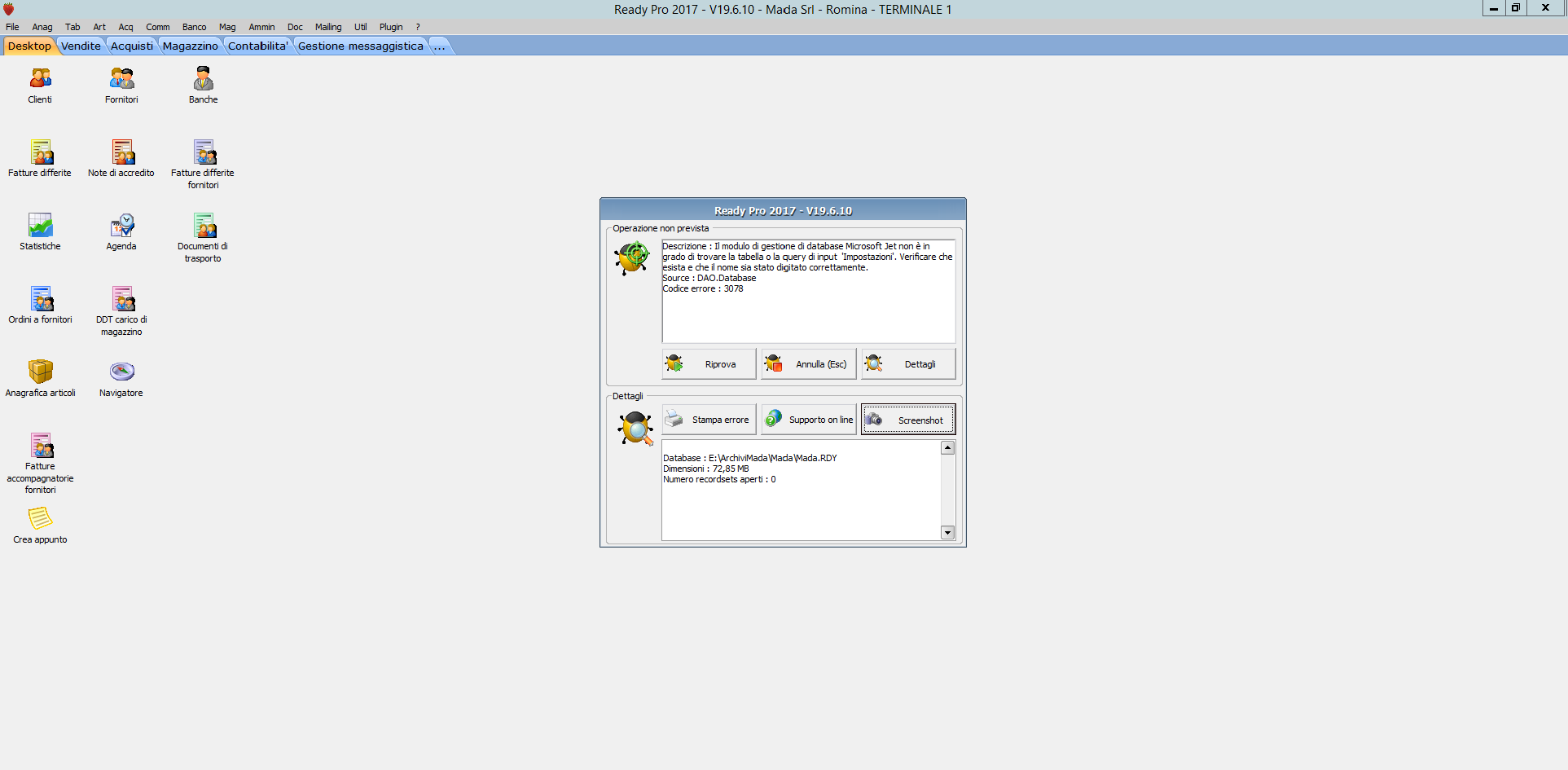Image resolution: width=1568 pixels, height=770 pixels.
Task: Click the Screenshot button in the dialog
Action: click(x=908, y=420)
